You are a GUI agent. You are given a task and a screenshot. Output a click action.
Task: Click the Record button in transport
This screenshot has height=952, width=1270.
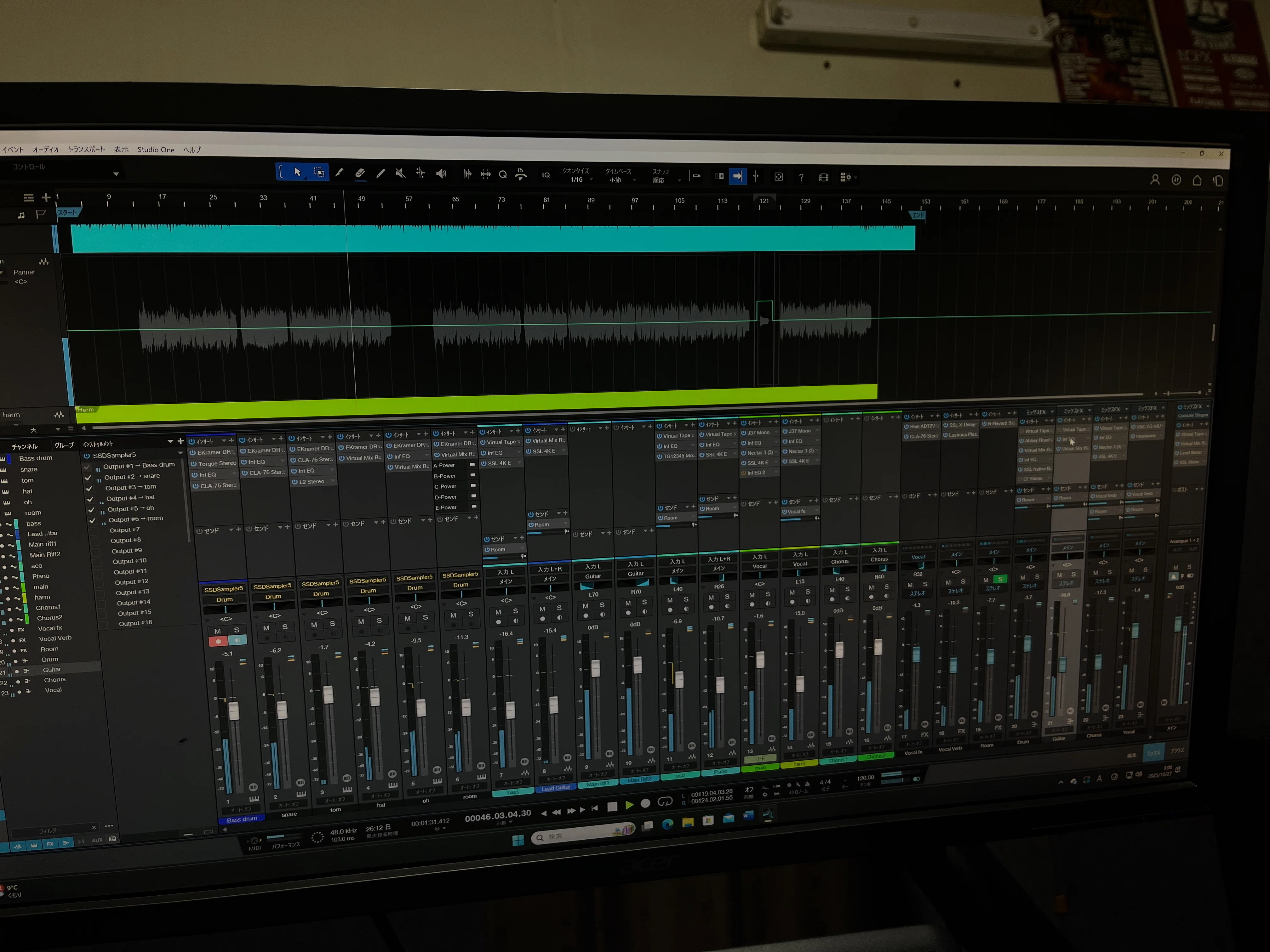645,803
